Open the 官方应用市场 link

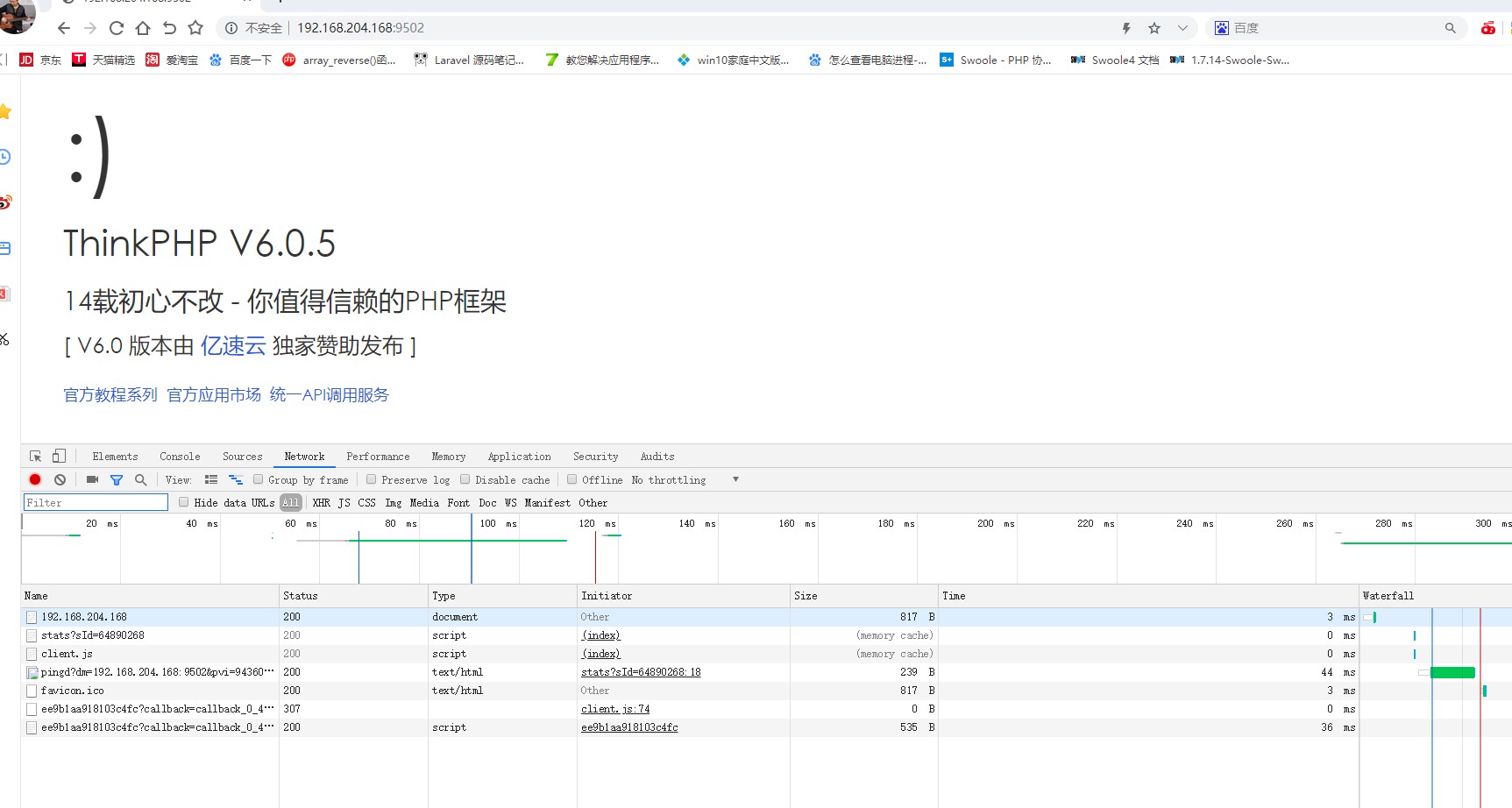point(214,394)
